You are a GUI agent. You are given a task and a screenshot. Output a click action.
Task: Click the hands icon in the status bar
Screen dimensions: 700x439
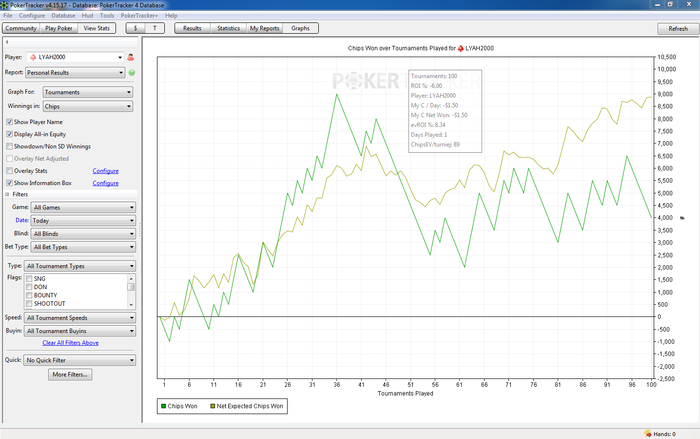[x=646, y=433]
